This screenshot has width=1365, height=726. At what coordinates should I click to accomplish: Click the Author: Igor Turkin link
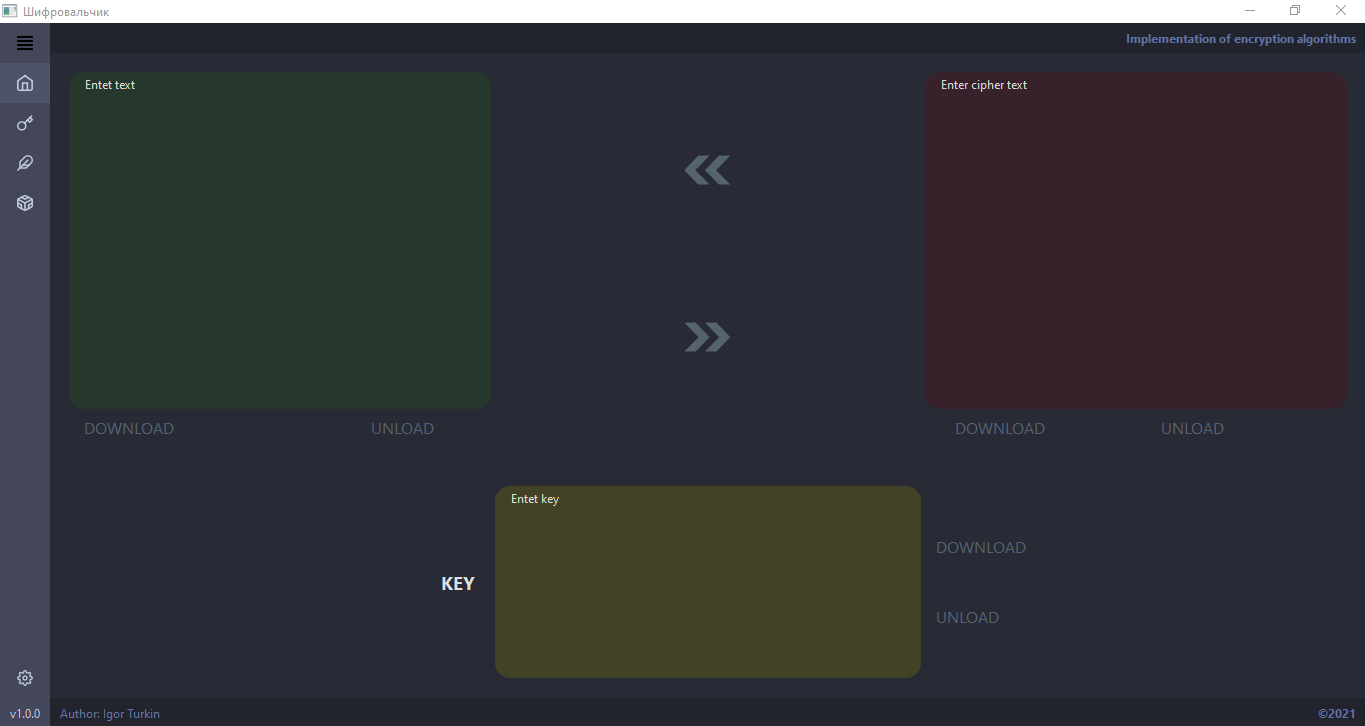coord(110,713)
